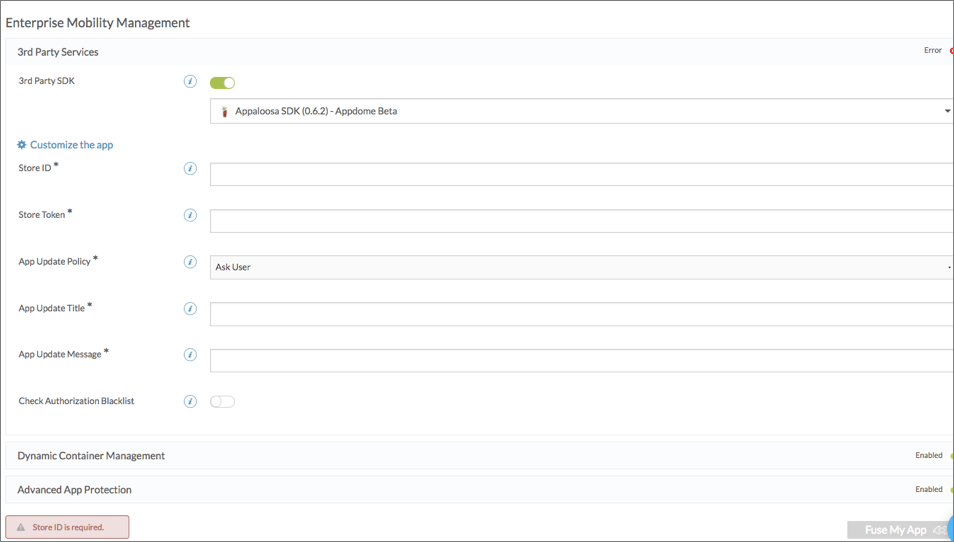The height and width of the screenshot is (542, 954).
Task: Open info icon beside Store ID
Action: (x=190, y=169)
